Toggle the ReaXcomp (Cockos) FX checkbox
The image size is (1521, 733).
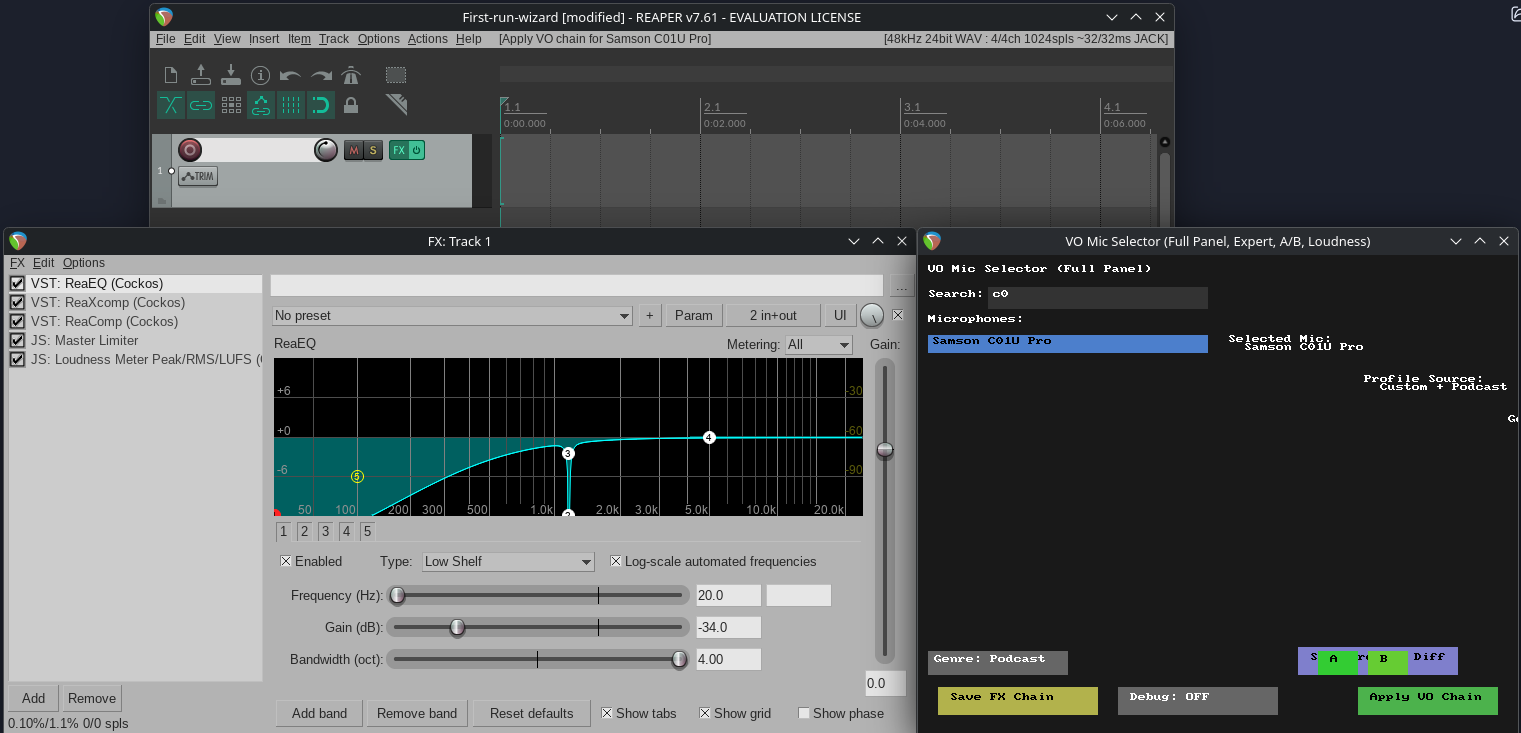tap(17, 303)
